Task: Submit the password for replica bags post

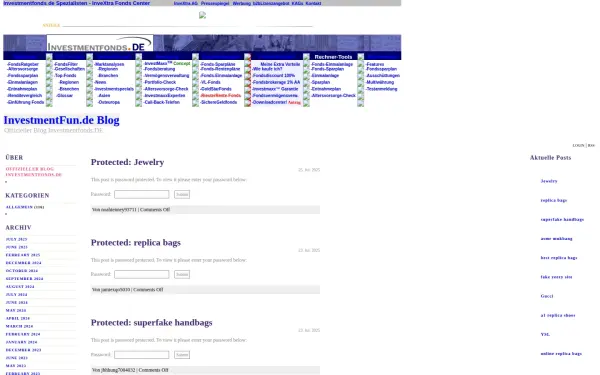Action: click(x=182, y=274)
